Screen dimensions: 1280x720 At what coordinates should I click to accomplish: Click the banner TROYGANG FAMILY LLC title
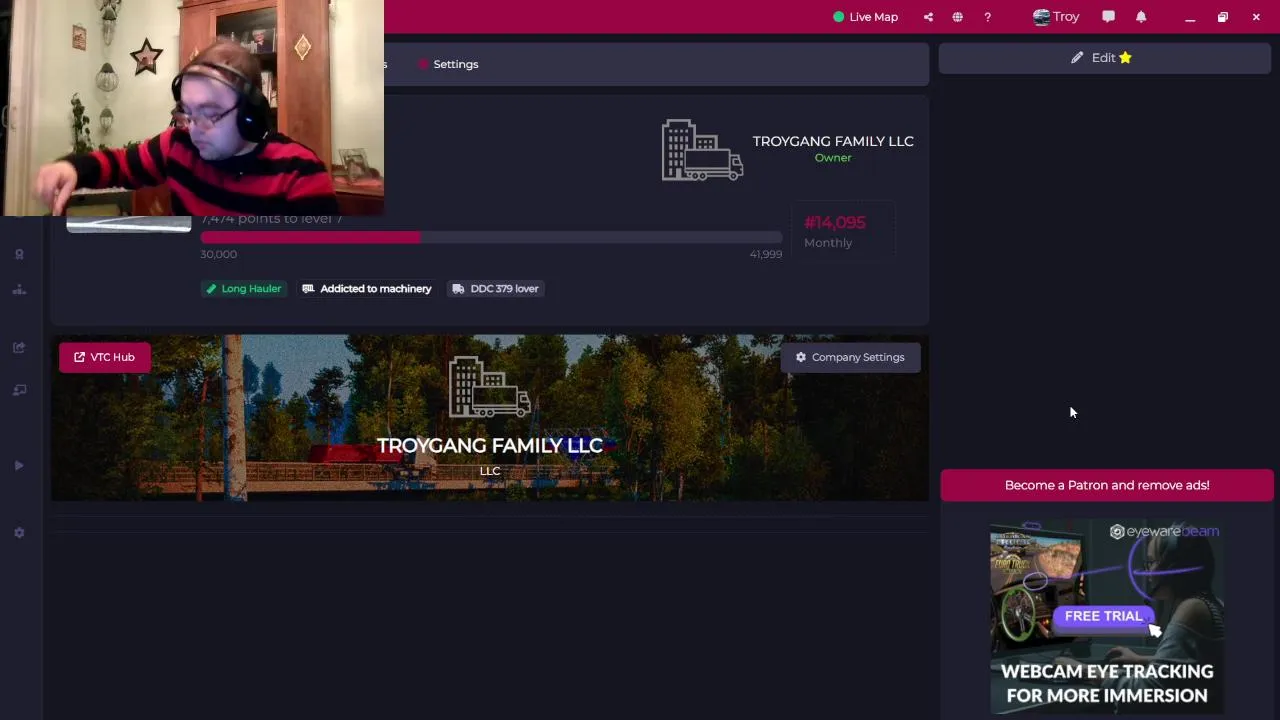[489, 446]
